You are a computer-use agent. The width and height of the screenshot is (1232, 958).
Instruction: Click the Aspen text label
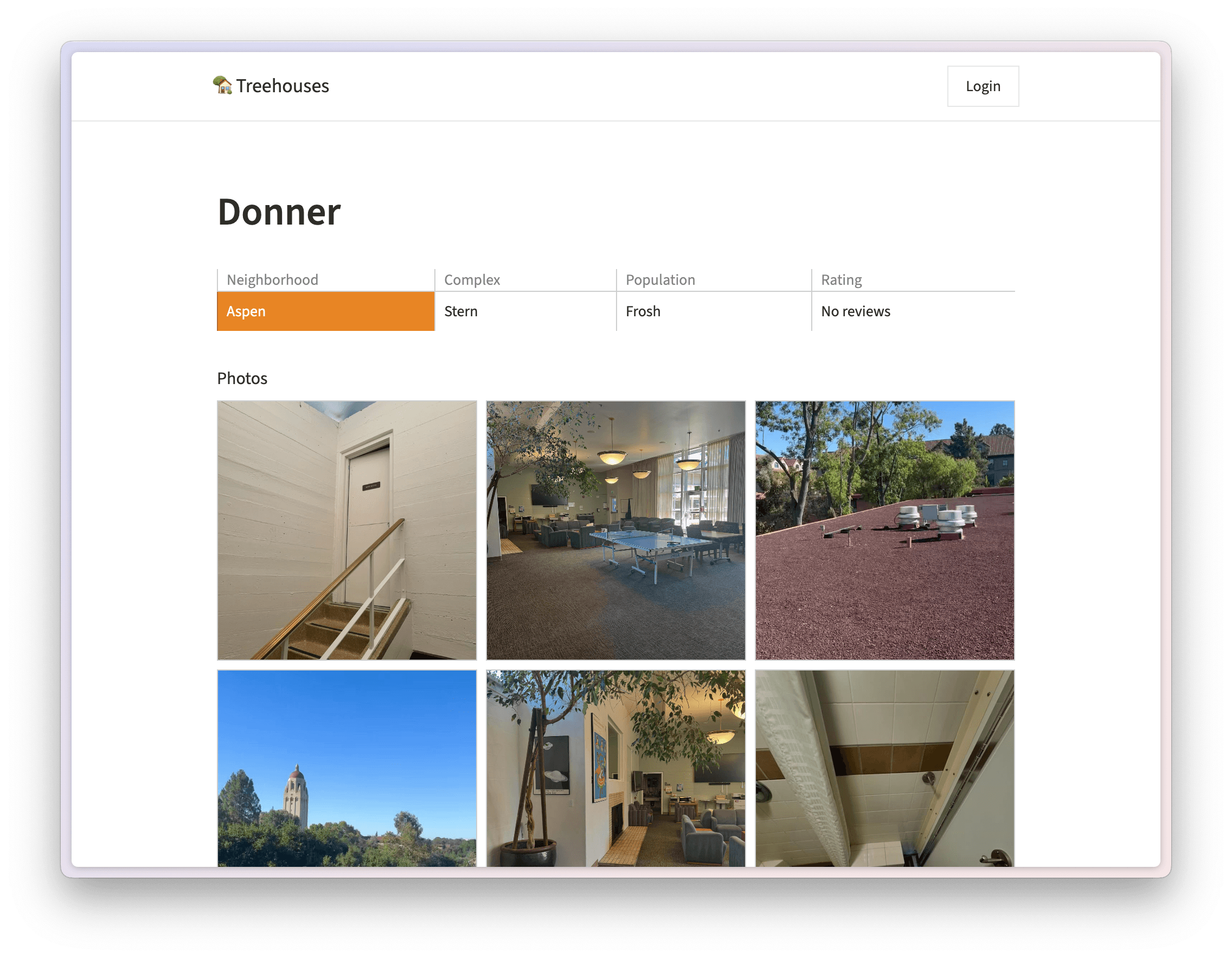(246, 311)
